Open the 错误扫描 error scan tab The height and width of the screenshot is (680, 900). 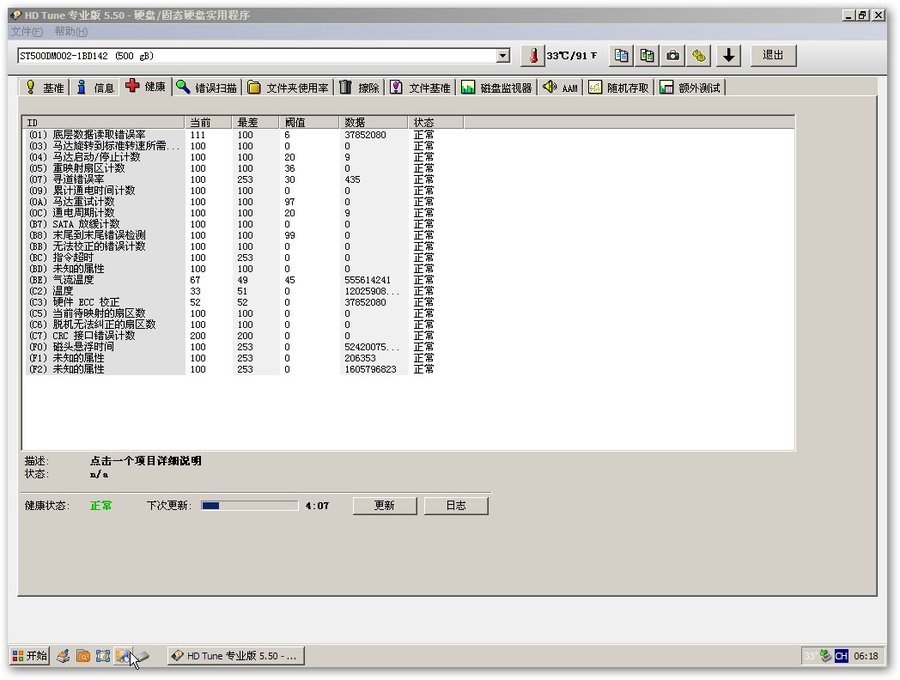[x=207, y=88]
